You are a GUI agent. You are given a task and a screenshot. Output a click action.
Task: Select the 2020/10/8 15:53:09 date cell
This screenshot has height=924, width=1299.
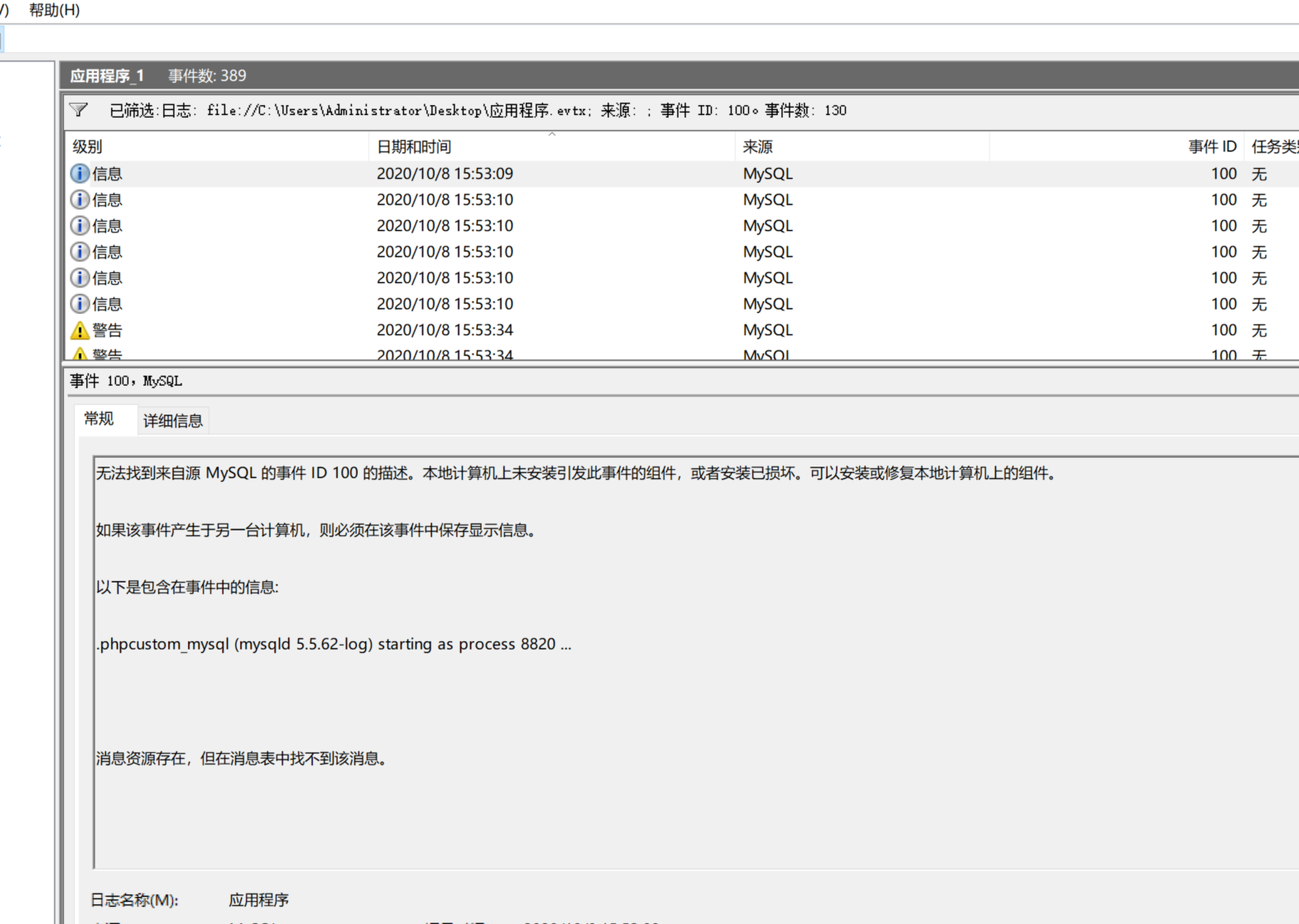(x=444, y=174)
